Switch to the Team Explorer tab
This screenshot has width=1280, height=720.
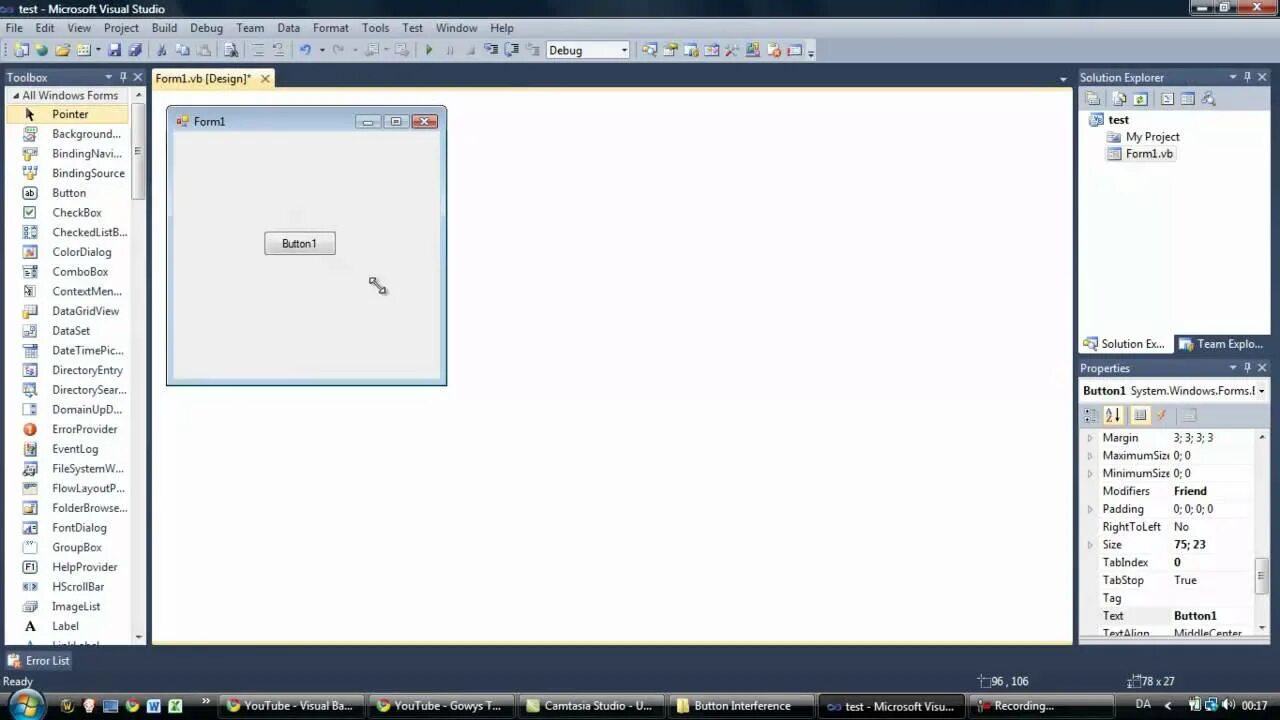tap(1221, 344)
